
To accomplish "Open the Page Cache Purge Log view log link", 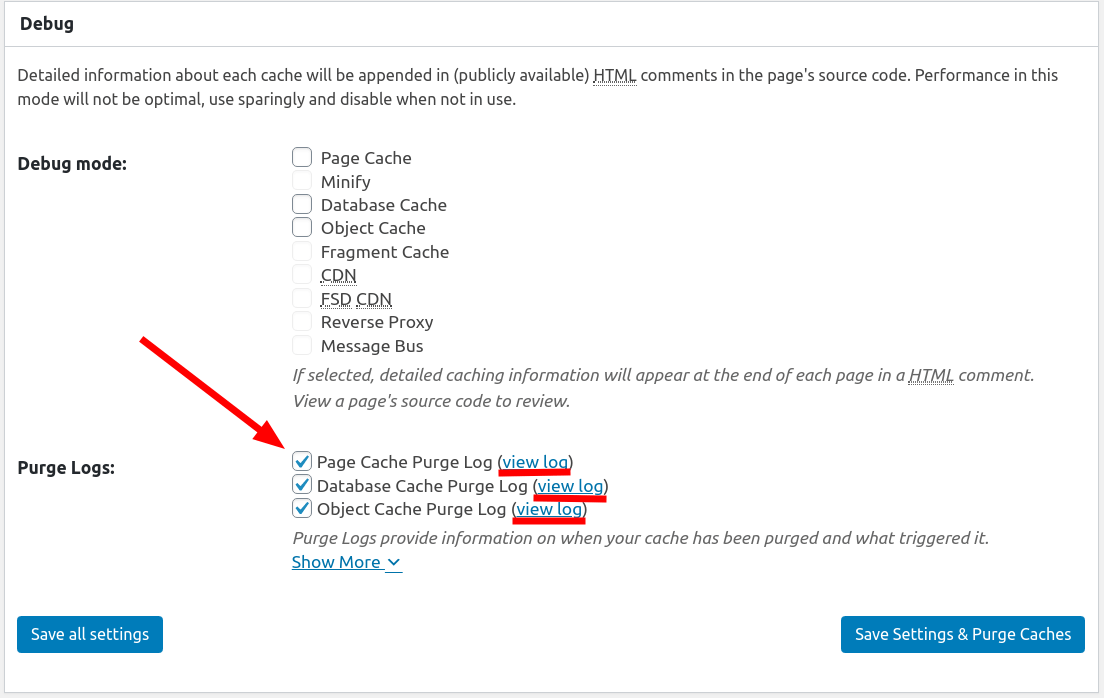I will [x=534, y=461].
